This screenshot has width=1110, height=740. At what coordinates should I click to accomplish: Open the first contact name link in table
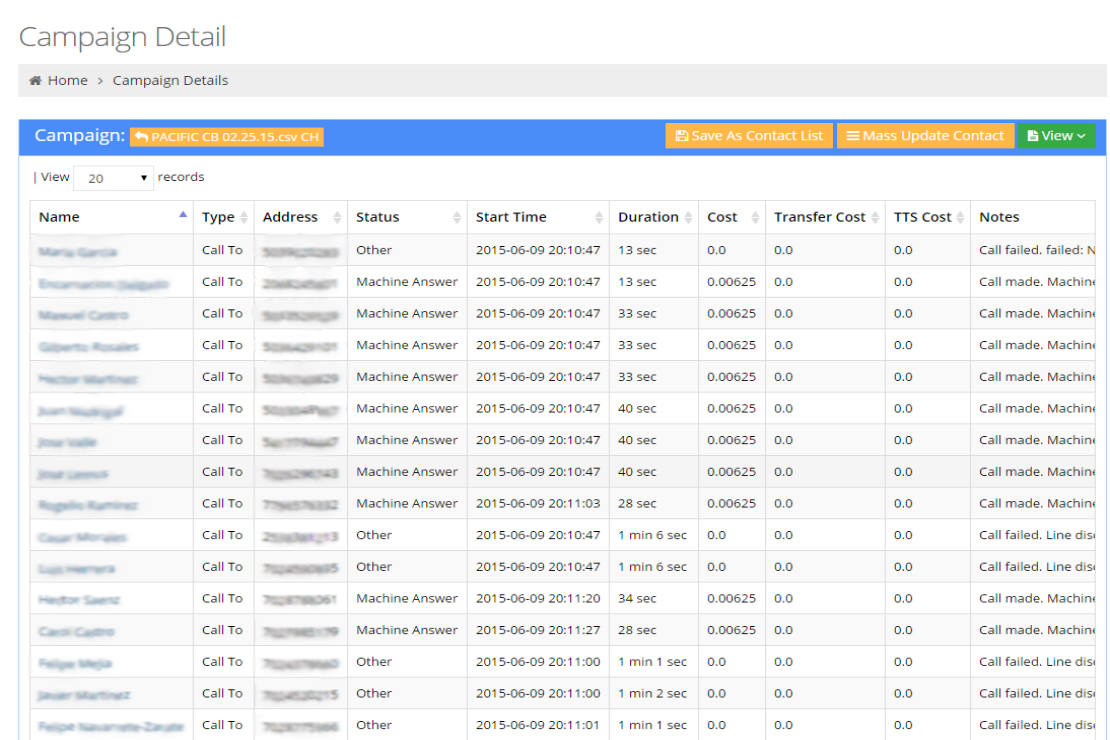tap(77, 251)
